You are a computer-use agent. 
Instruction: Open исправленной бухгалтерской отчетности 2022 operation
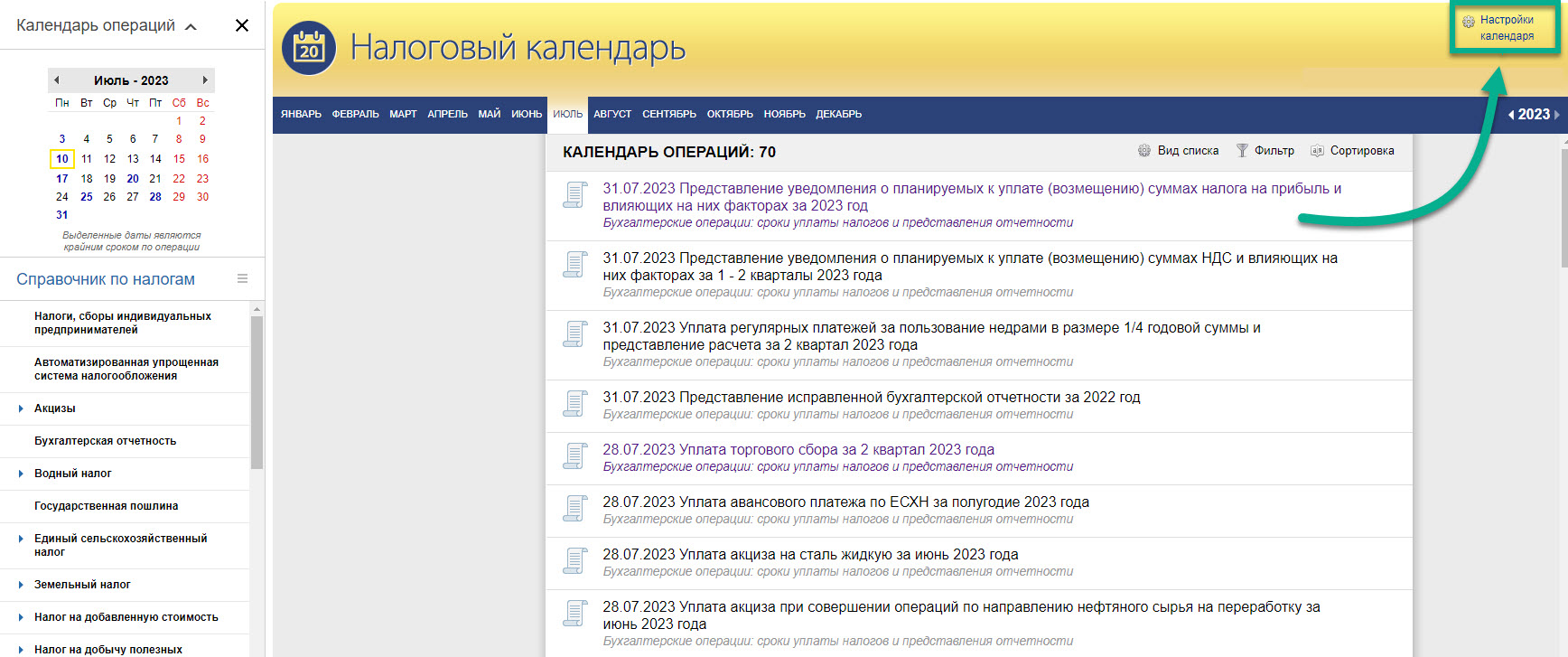(872, 398)
